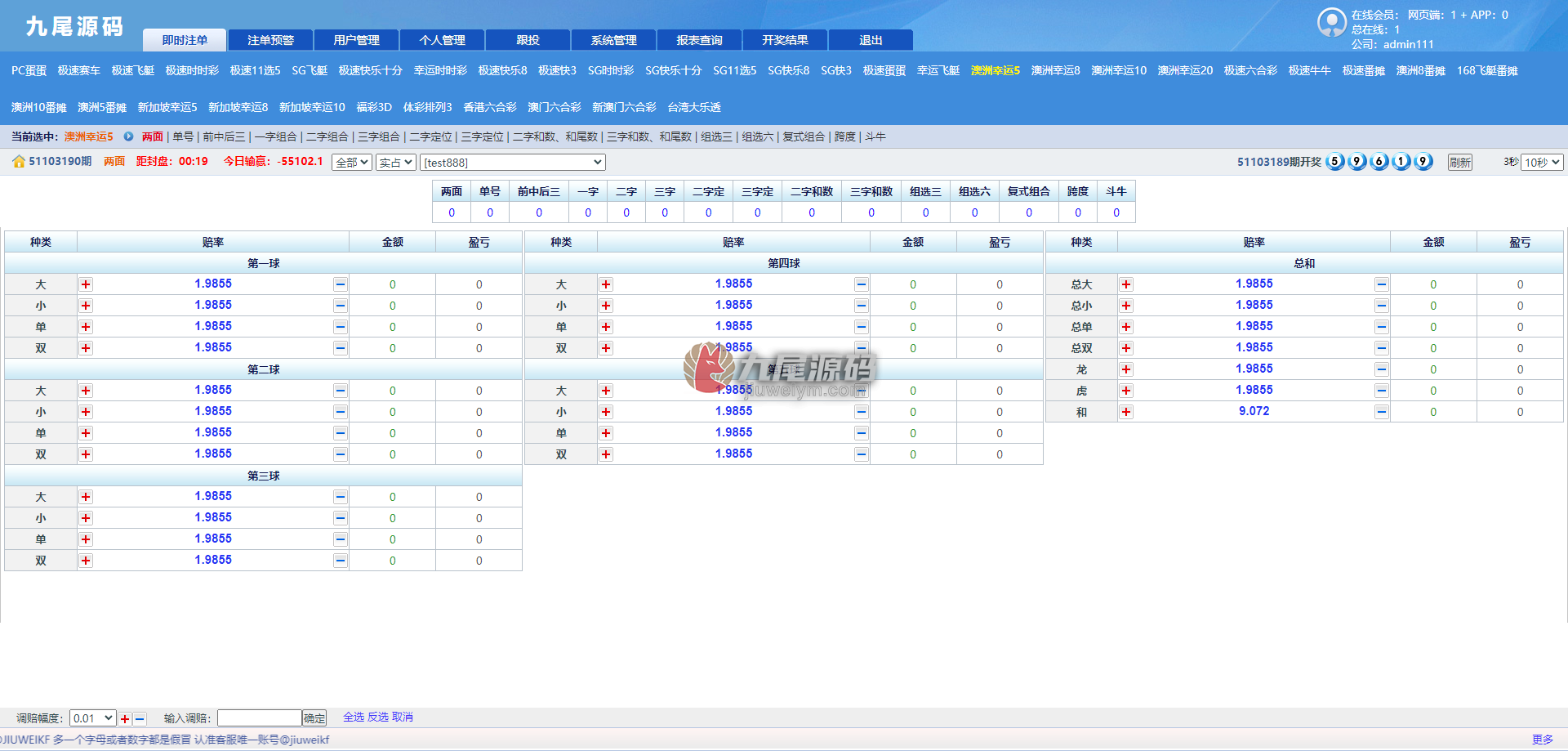Click minus icon for 第三球 双 odds
Viewport: 1568px width, 751px height.
coord(341,561)
